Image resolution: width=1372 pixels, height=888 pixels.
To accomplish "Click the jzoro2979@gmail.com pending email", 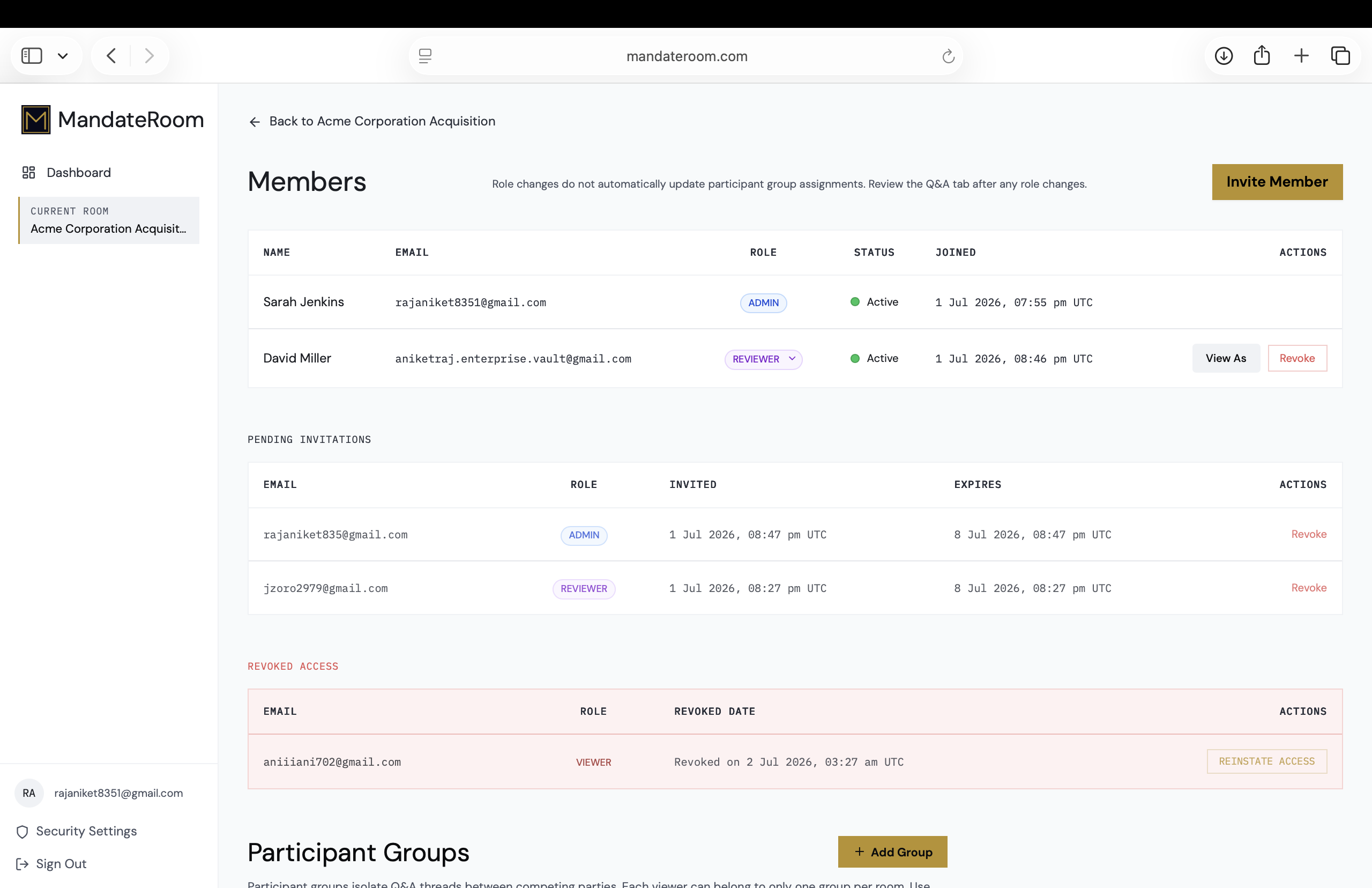I will [x=325, y=588].
